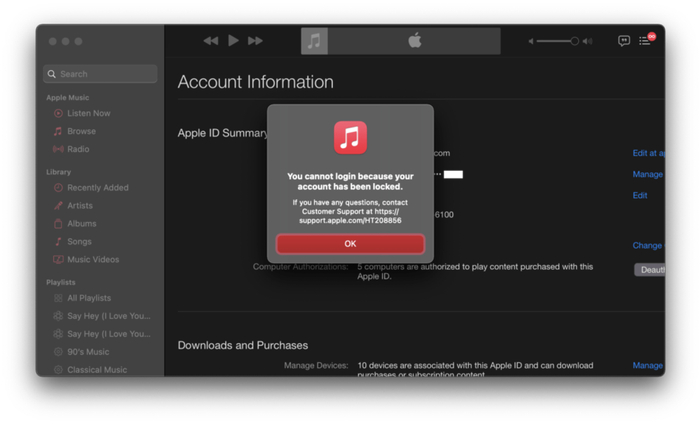
Task: Open Radio in the sidebar
Action: [x=78, y=149]
